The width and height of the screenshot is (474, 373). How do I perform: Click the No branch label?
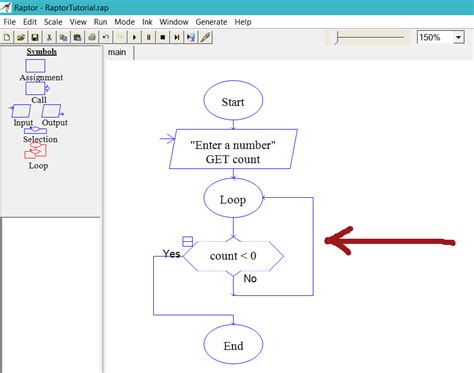point(250,279)
